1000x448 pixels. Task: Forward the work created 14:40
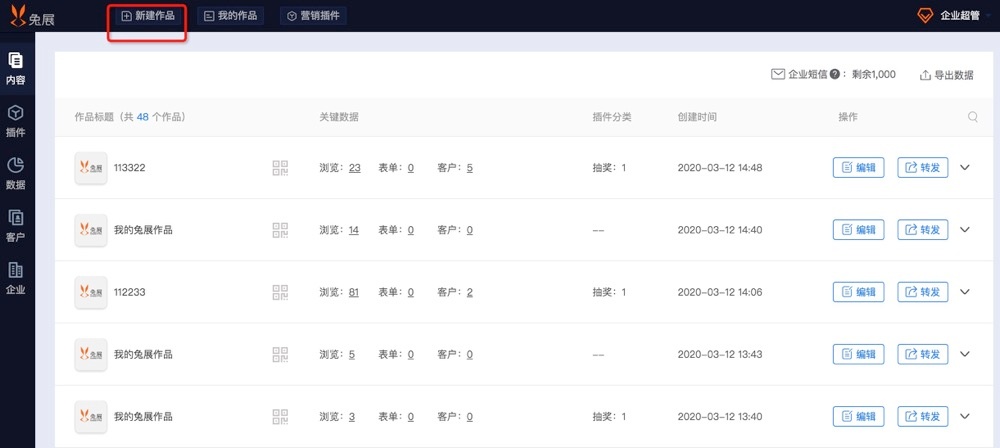(923, 230)
